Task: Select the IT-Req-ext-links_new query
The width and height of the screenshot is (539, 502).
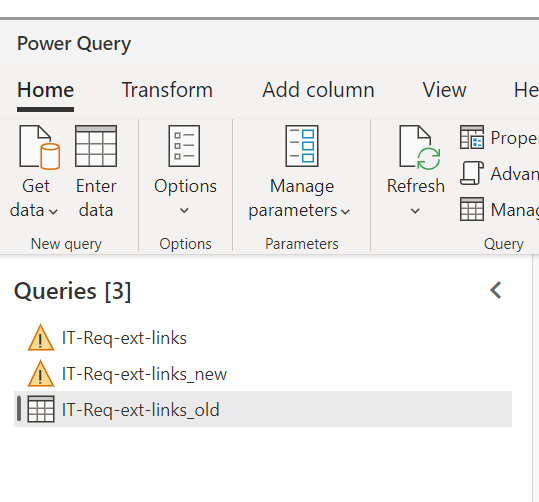Action: point(263,374)
